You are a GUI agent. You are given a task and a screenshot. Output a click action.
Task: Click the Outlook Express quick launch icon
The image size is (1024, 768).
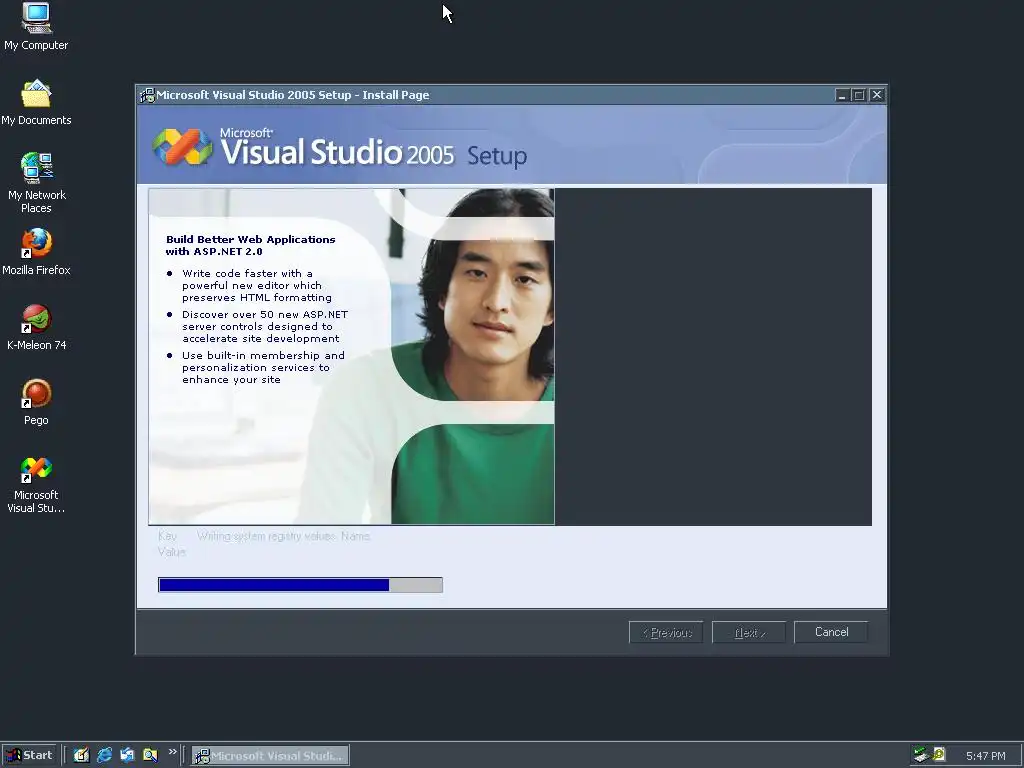[x=127, y=755]
